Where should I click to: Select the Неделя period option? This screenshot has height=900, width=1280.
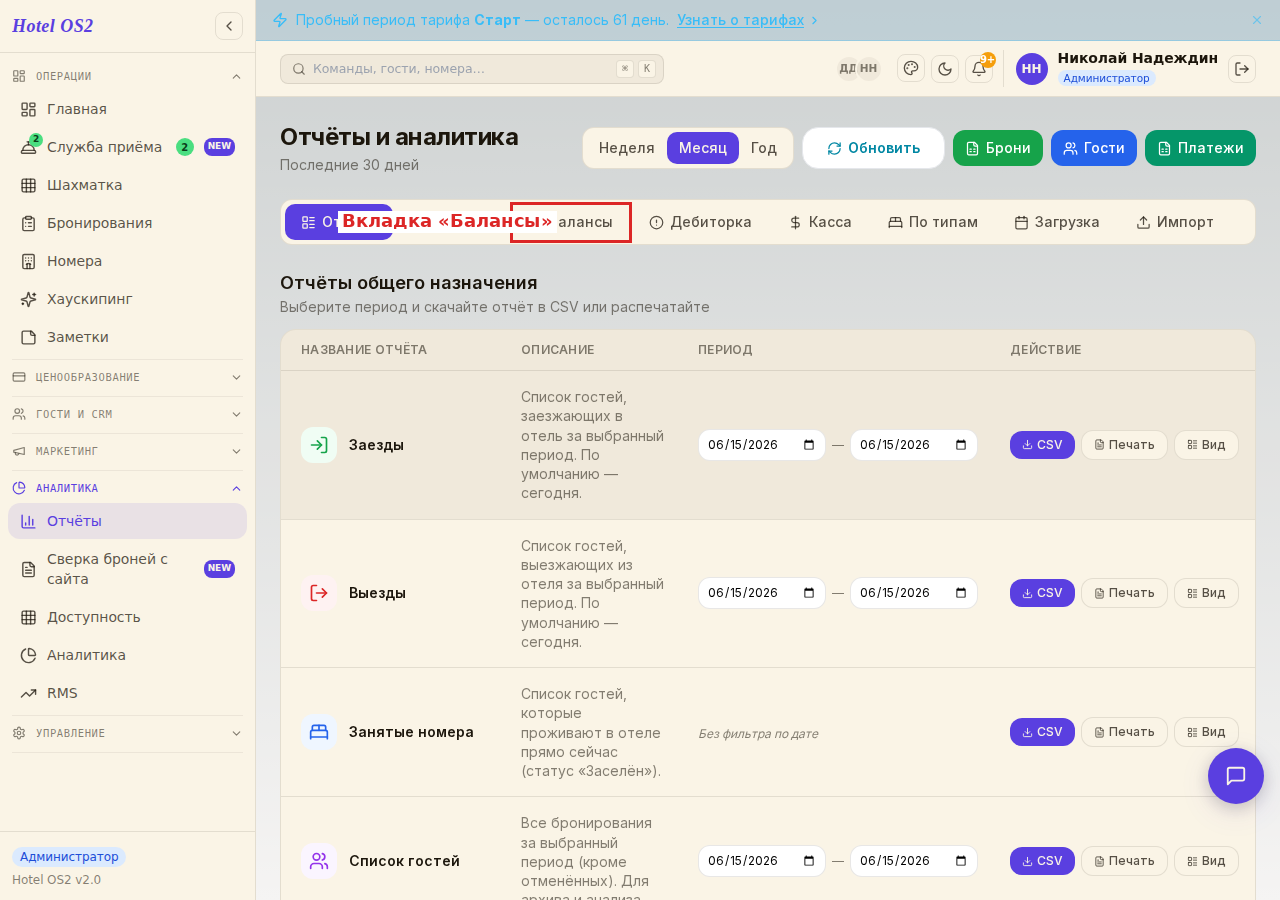(627, 148)
